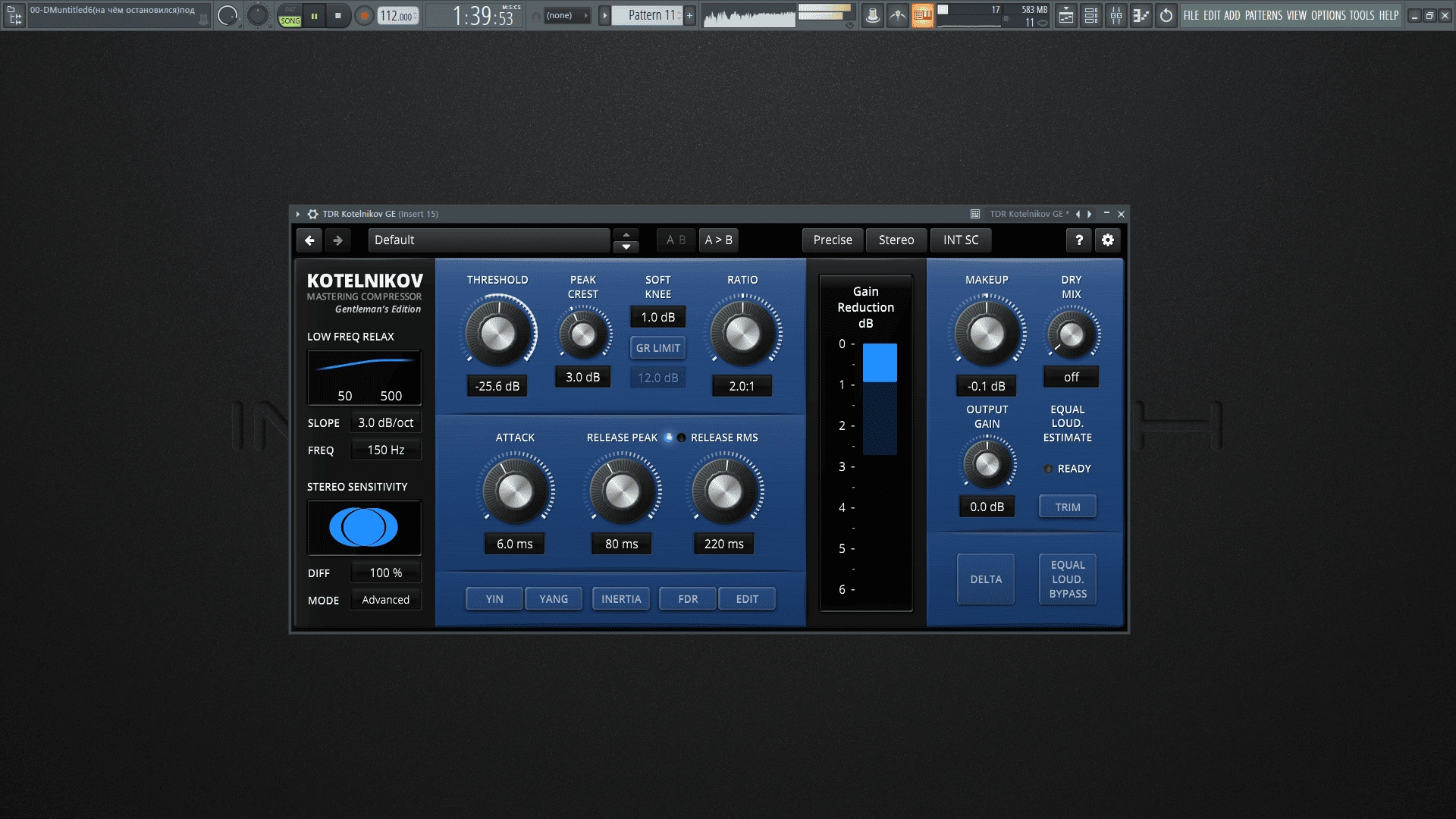Image resolution: width=1456 pixels, height=819 pixels.
Task: Select RELEASE PEAK link radio dot
Action: click(668, 438)
